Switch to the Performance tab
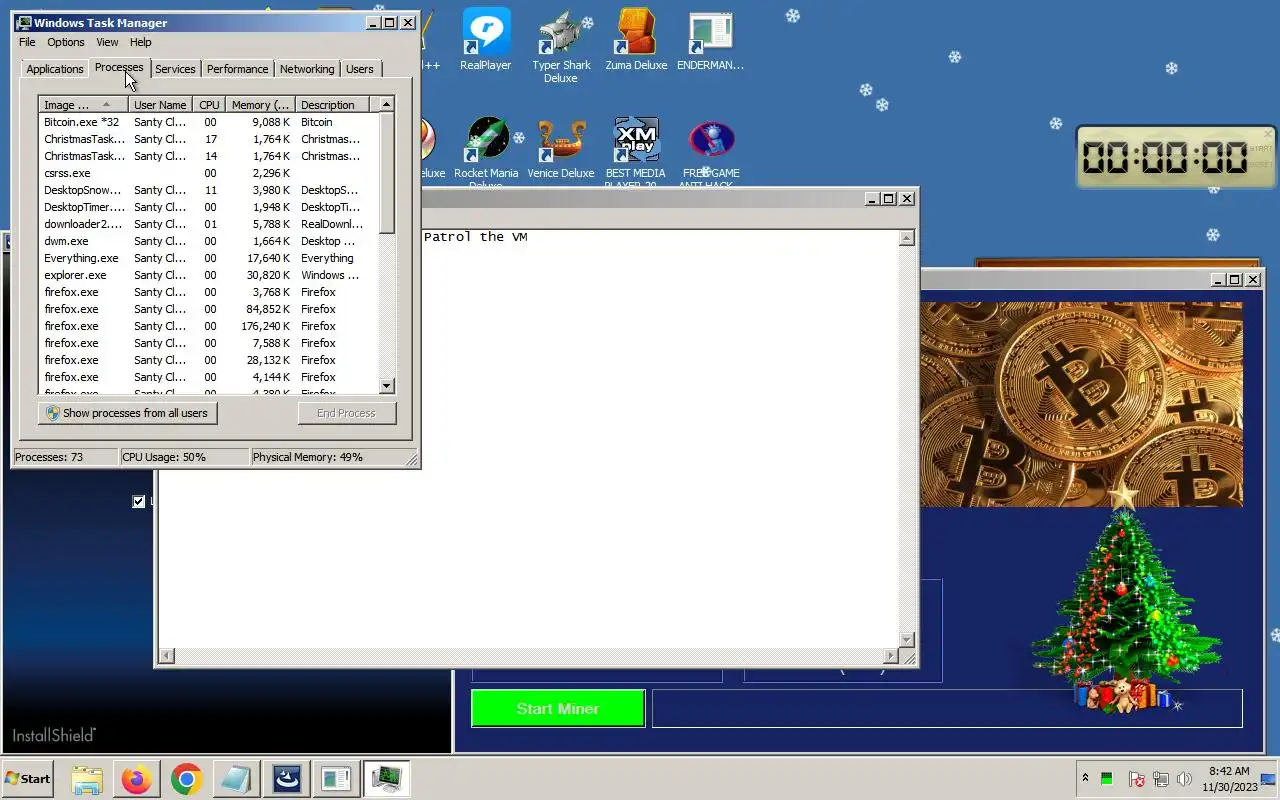The image size is (1280, 800). click(237, 69)
